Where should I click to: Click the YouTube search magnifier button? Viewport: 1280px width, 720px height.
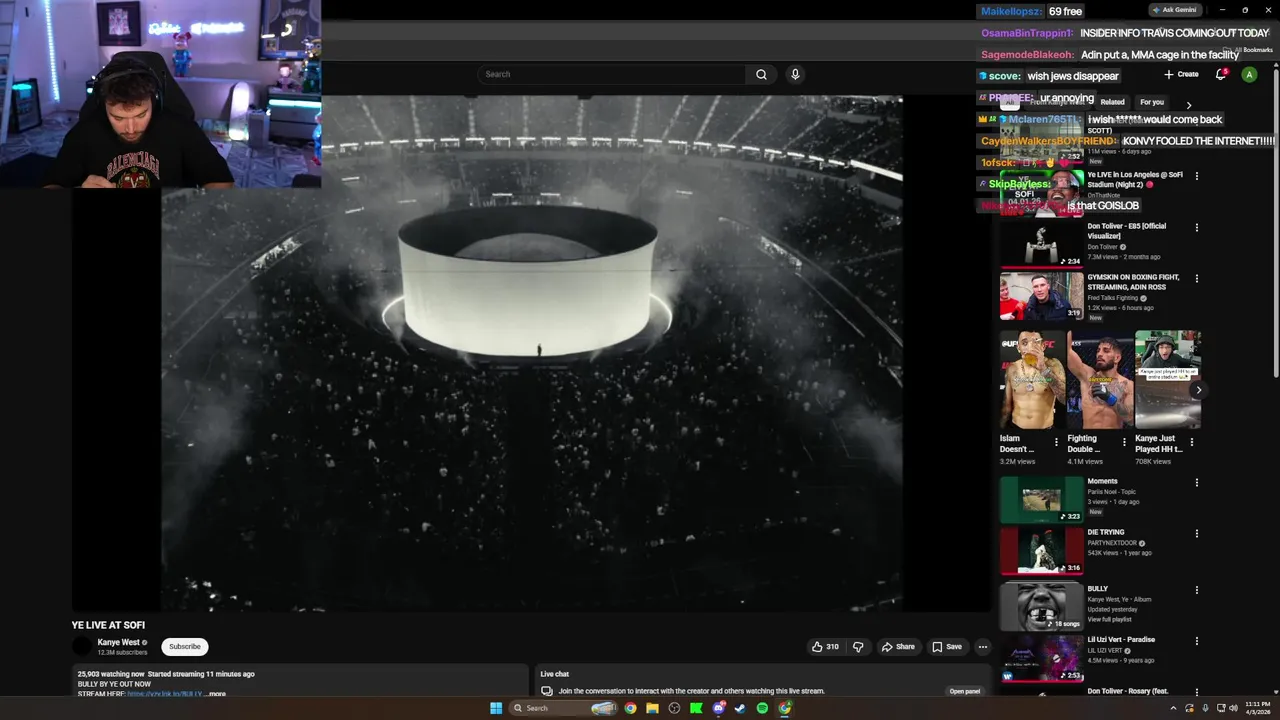point(761,74)
